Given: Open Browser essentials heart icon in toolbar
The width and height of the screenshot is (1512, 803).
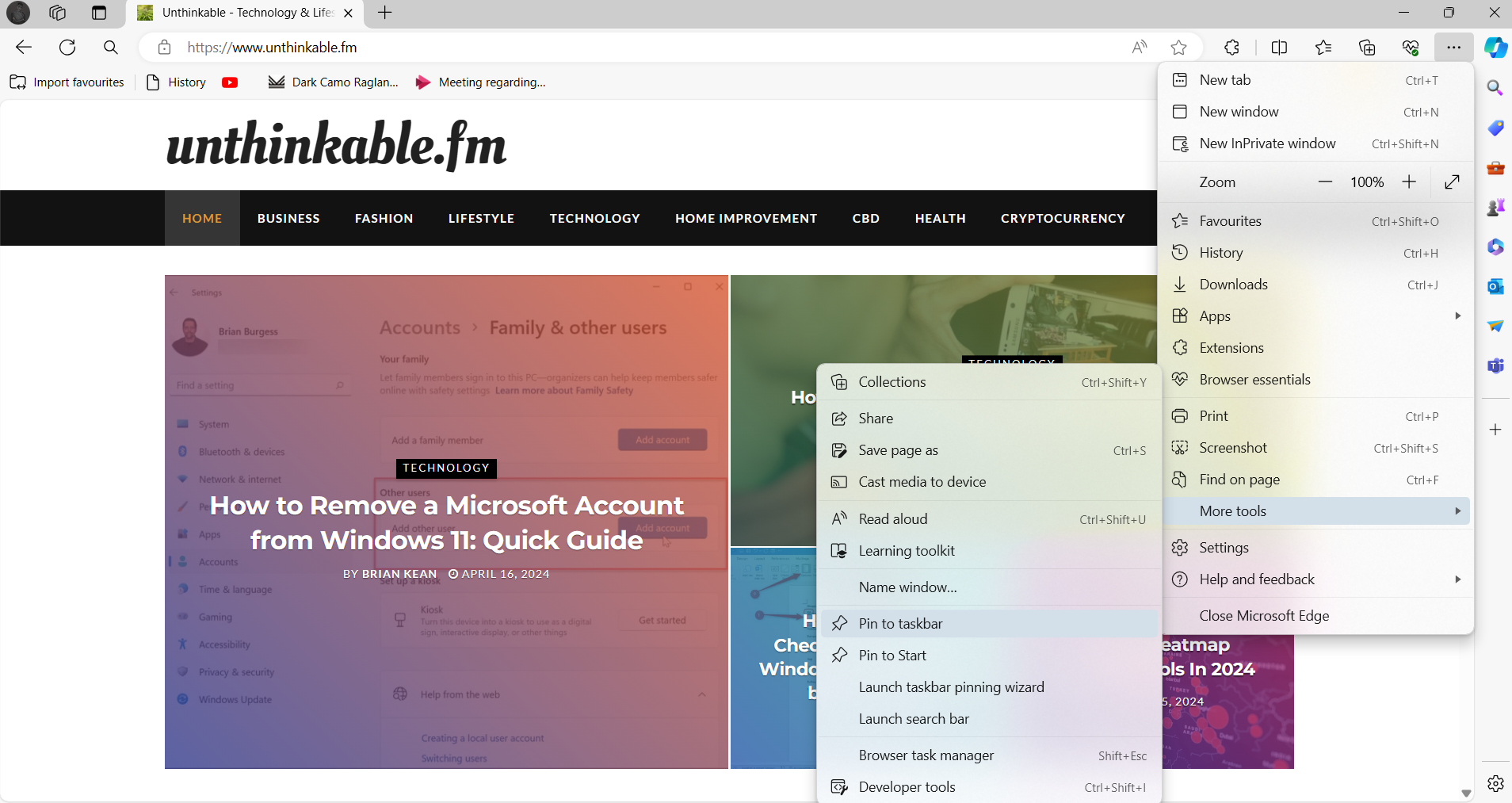Looking at the screenshot, I should tap(1411, 48).
